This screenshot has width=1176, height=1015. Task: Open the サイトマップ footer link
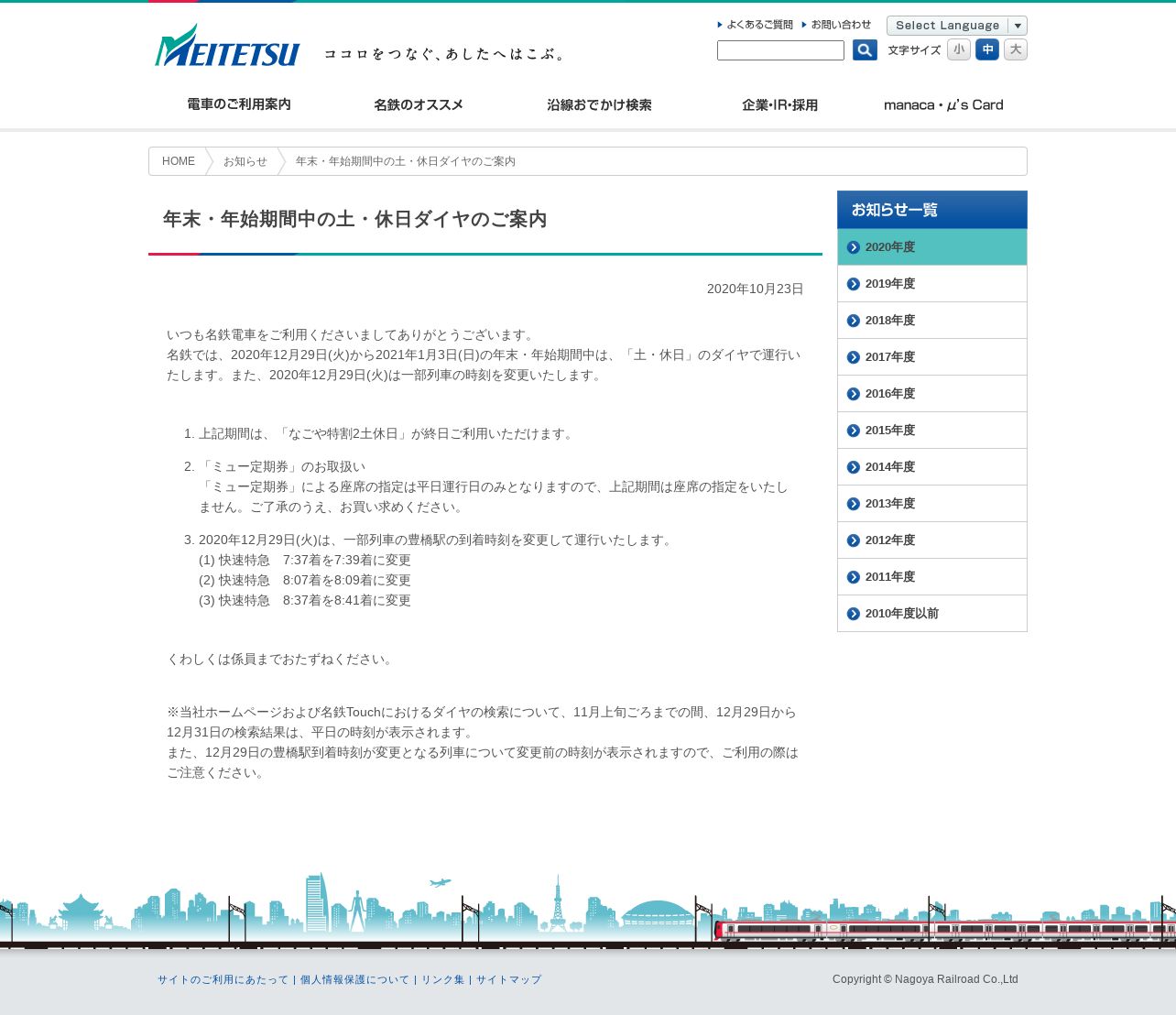(x=508, y=979)
